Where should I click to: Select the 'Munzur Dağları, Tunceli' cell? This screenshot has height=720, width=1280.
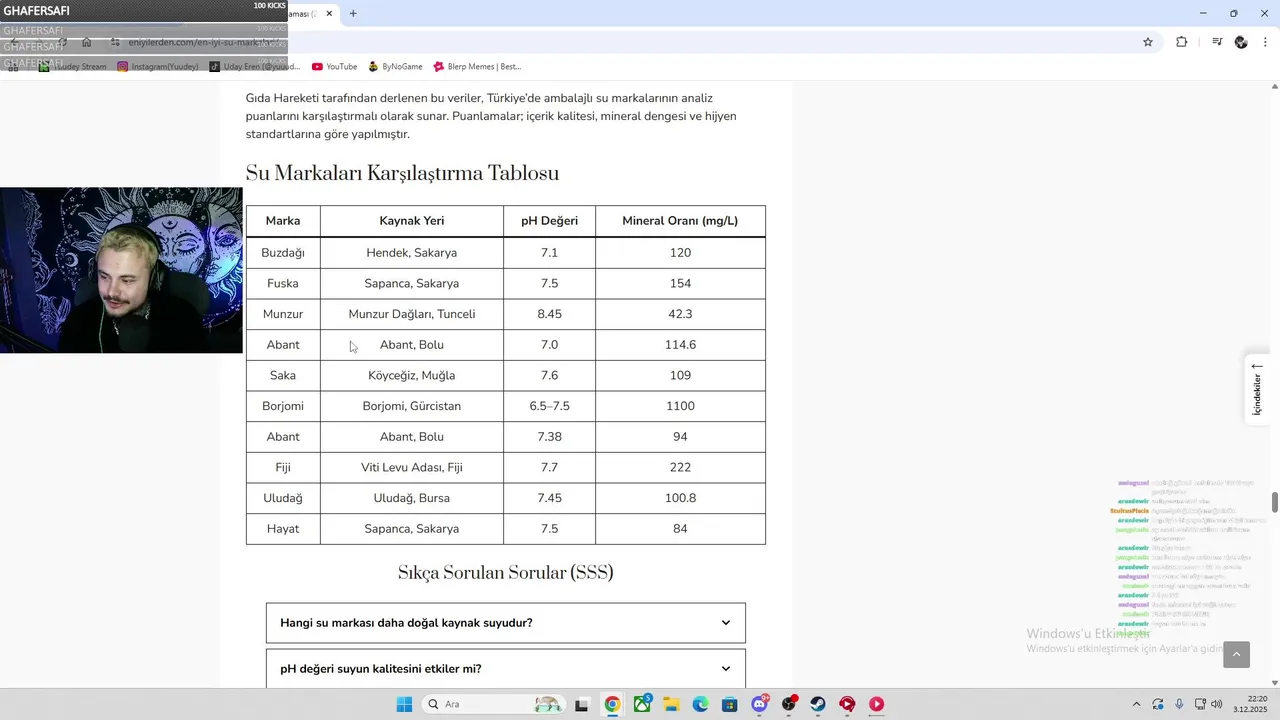click(412, 314)
